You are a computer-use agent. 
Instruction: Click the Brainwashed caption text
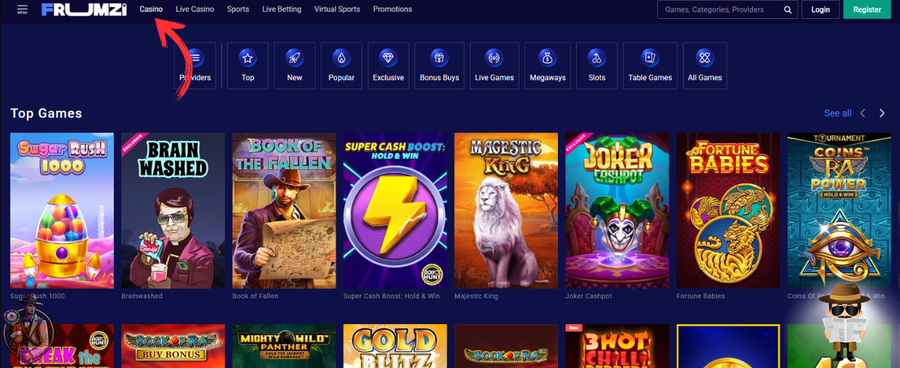142,296
